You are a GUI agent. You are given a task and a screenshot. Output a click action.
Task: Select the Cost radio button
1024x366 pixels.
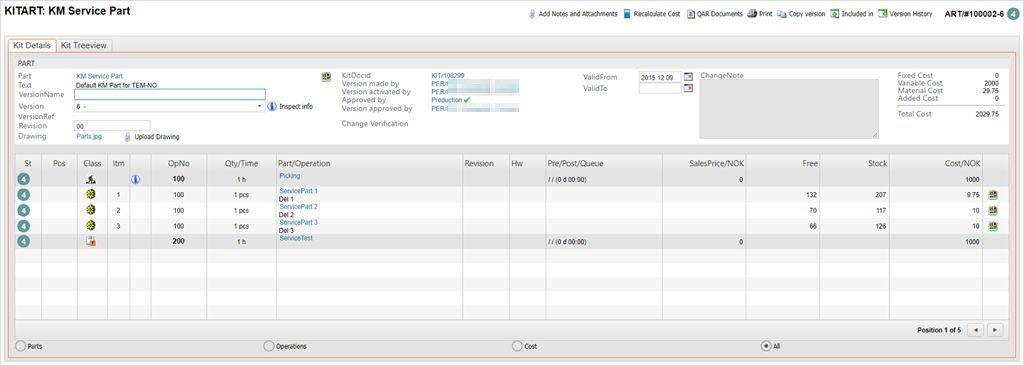click(x=517, y=346)
